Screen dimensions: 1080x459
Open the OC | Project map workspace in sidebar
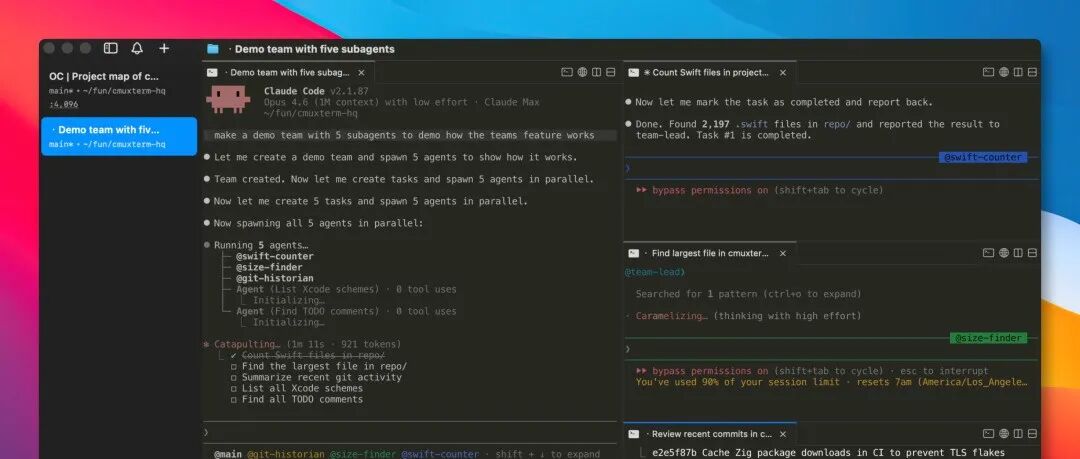[118, 90]
